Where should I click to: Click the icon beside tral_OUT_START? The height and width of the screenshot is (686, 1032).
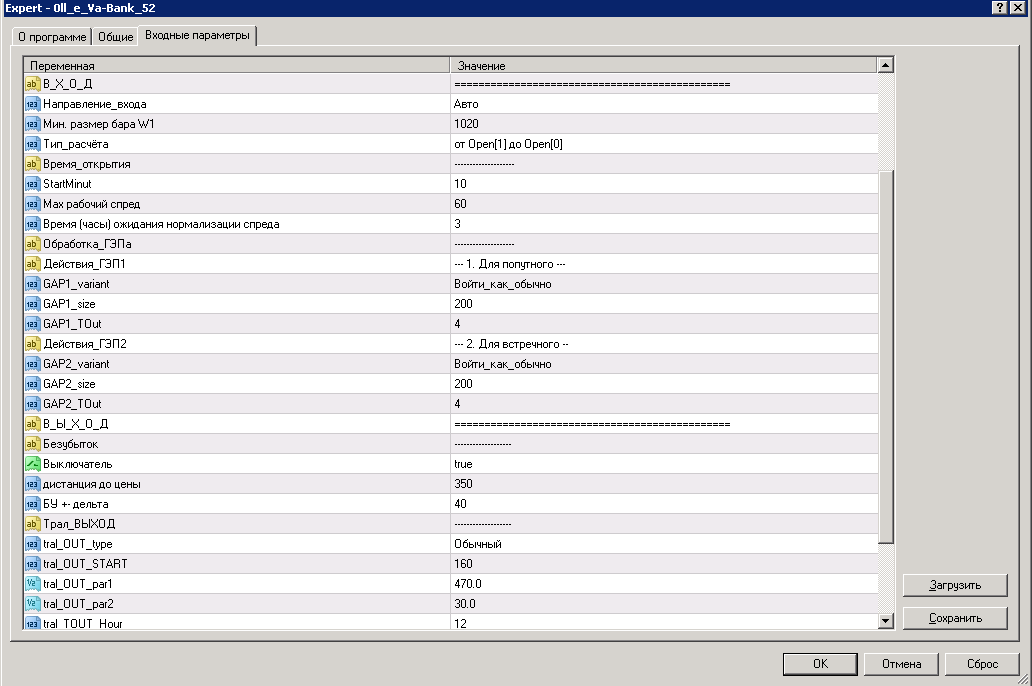pos(32,564)
